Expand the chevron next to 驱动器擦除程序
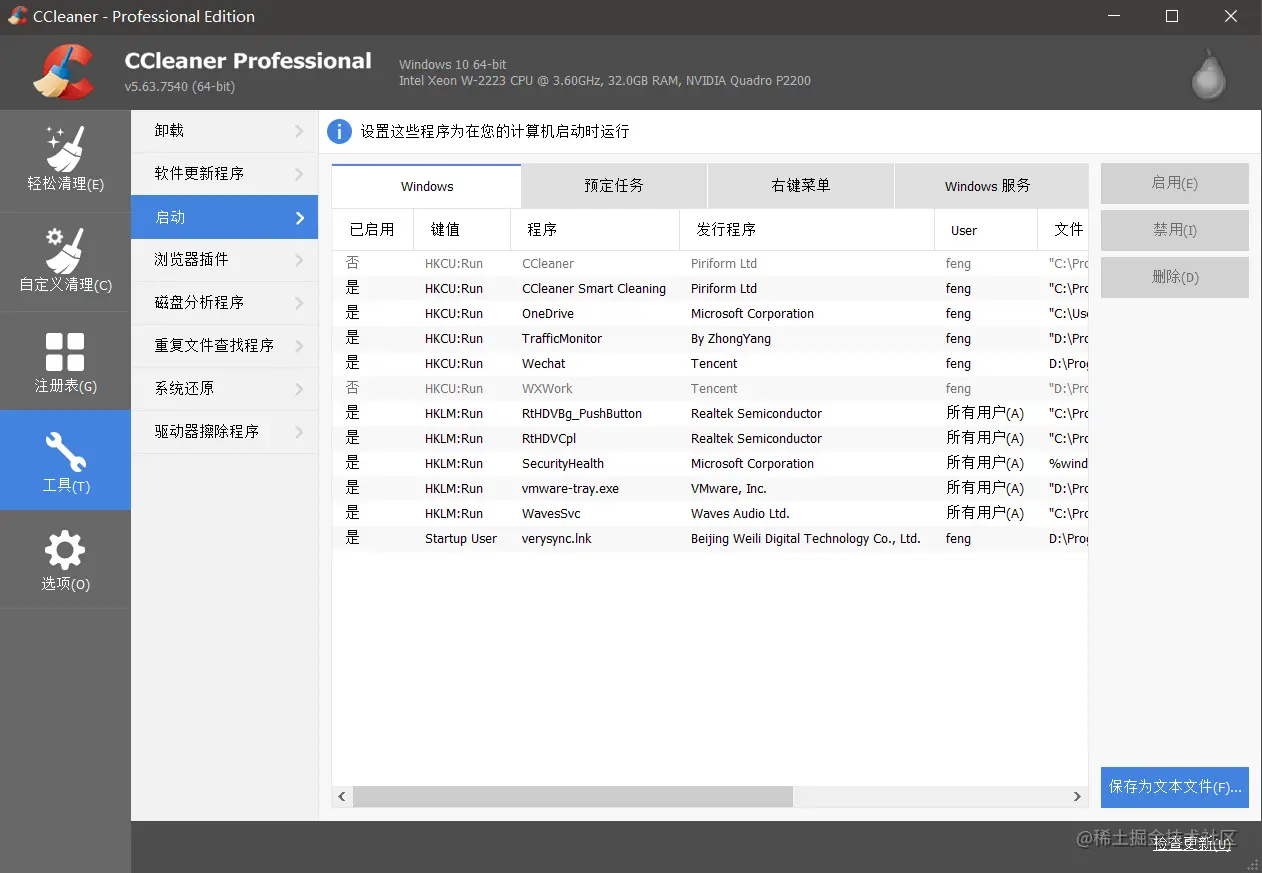 point(299,432)
